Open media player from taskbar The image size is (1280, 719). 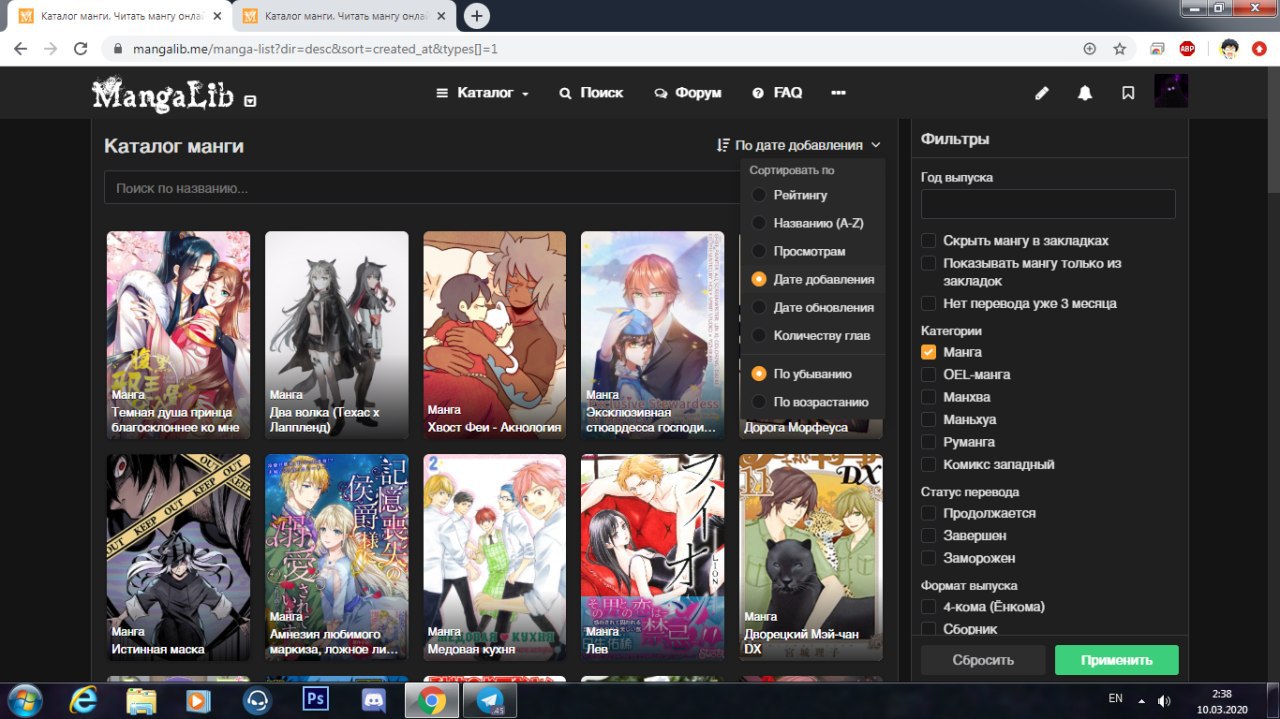click(x=199, y=699)
